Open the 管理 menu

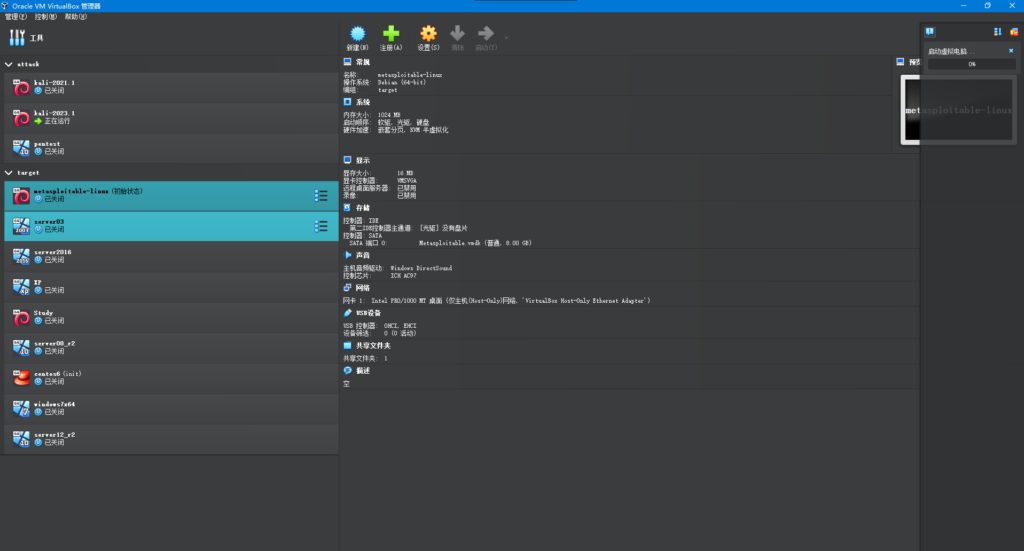pos(16,17)
